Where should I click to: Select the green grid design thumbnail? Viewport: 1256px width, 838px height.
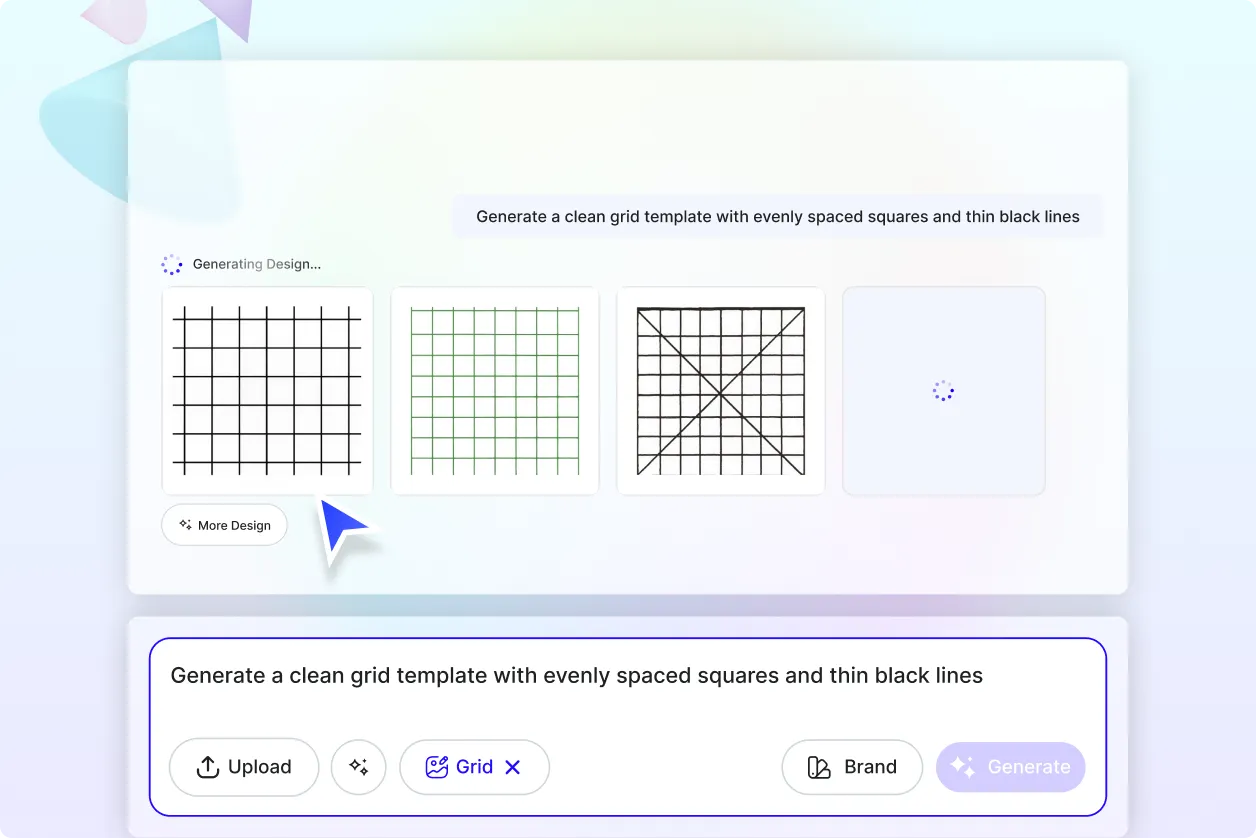point(494,390)
